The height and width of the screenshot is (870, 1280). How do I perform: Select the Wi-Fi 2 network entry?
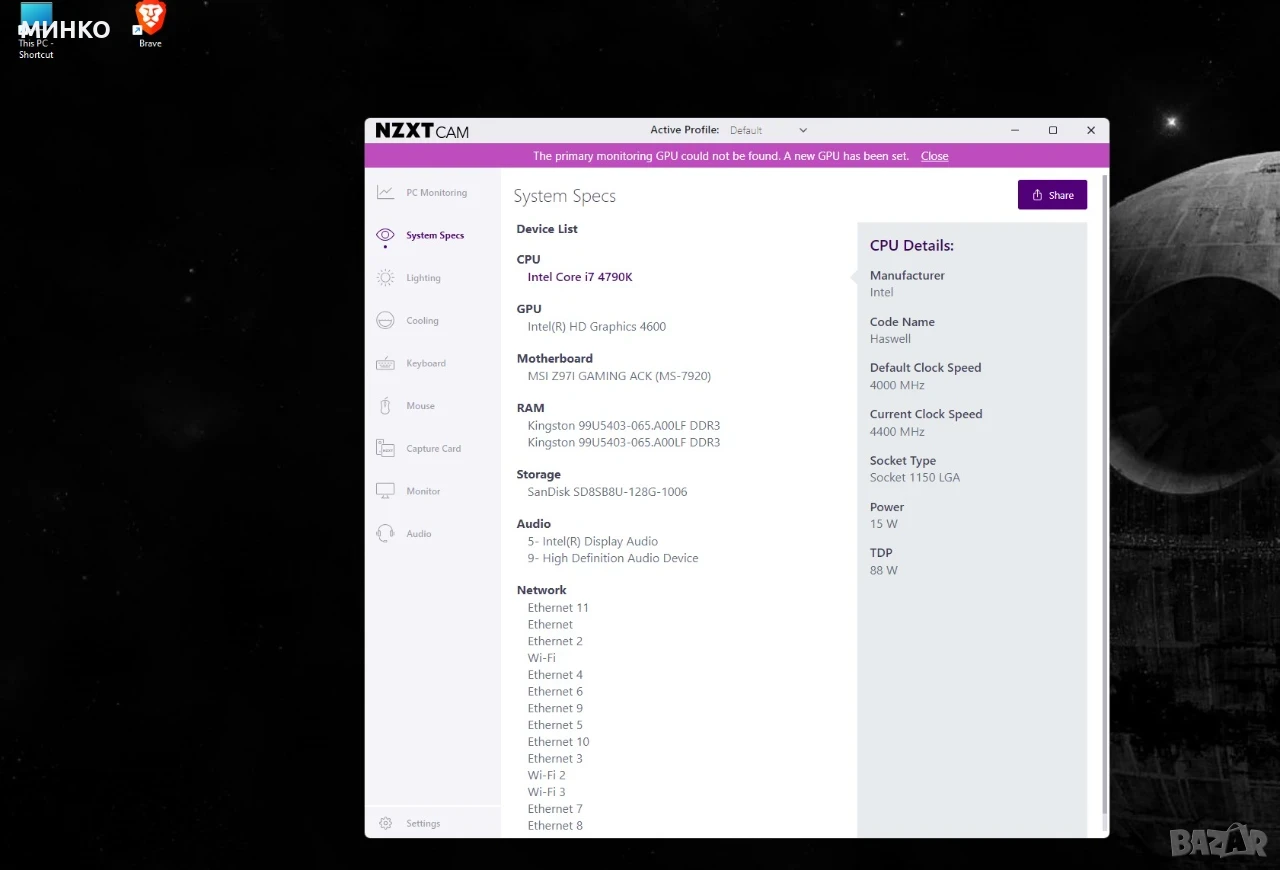tap(547, 775)
